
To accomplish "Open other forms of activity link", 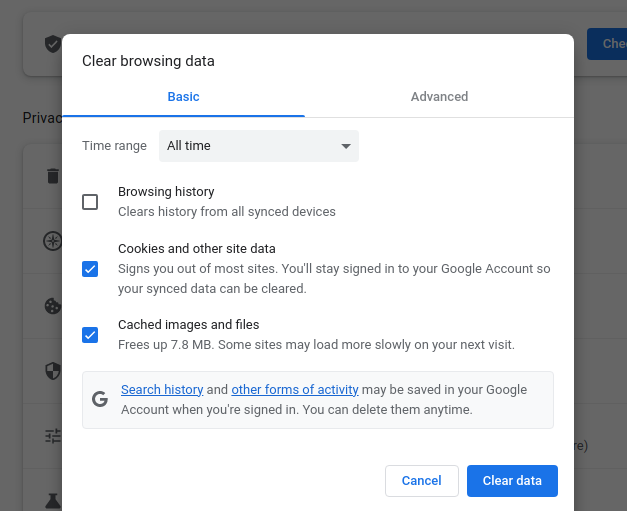I will [295, 389].
